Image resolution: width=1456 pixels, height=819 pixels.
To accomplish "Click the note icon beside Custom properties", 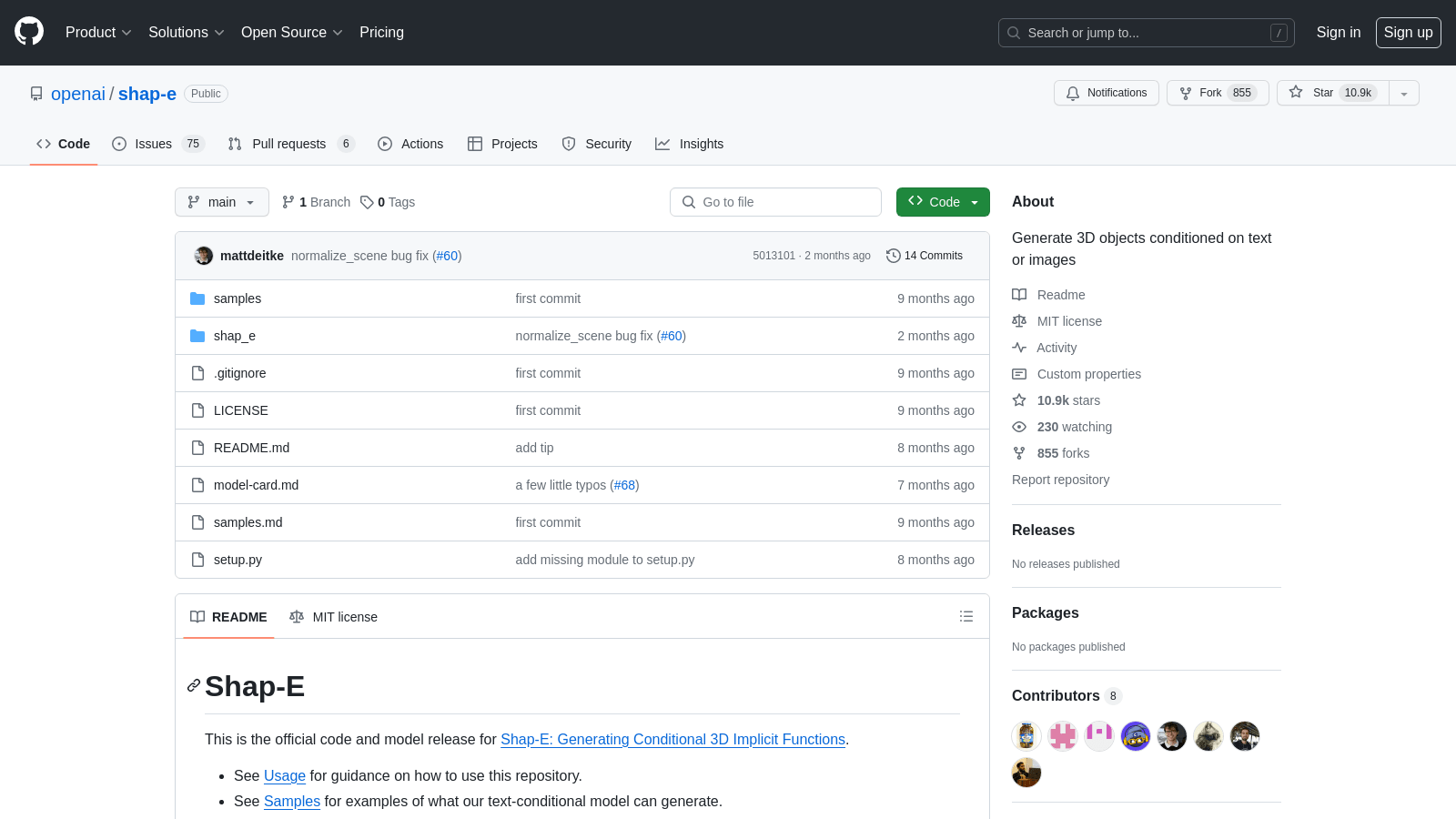I will (x=1019, y=374).
